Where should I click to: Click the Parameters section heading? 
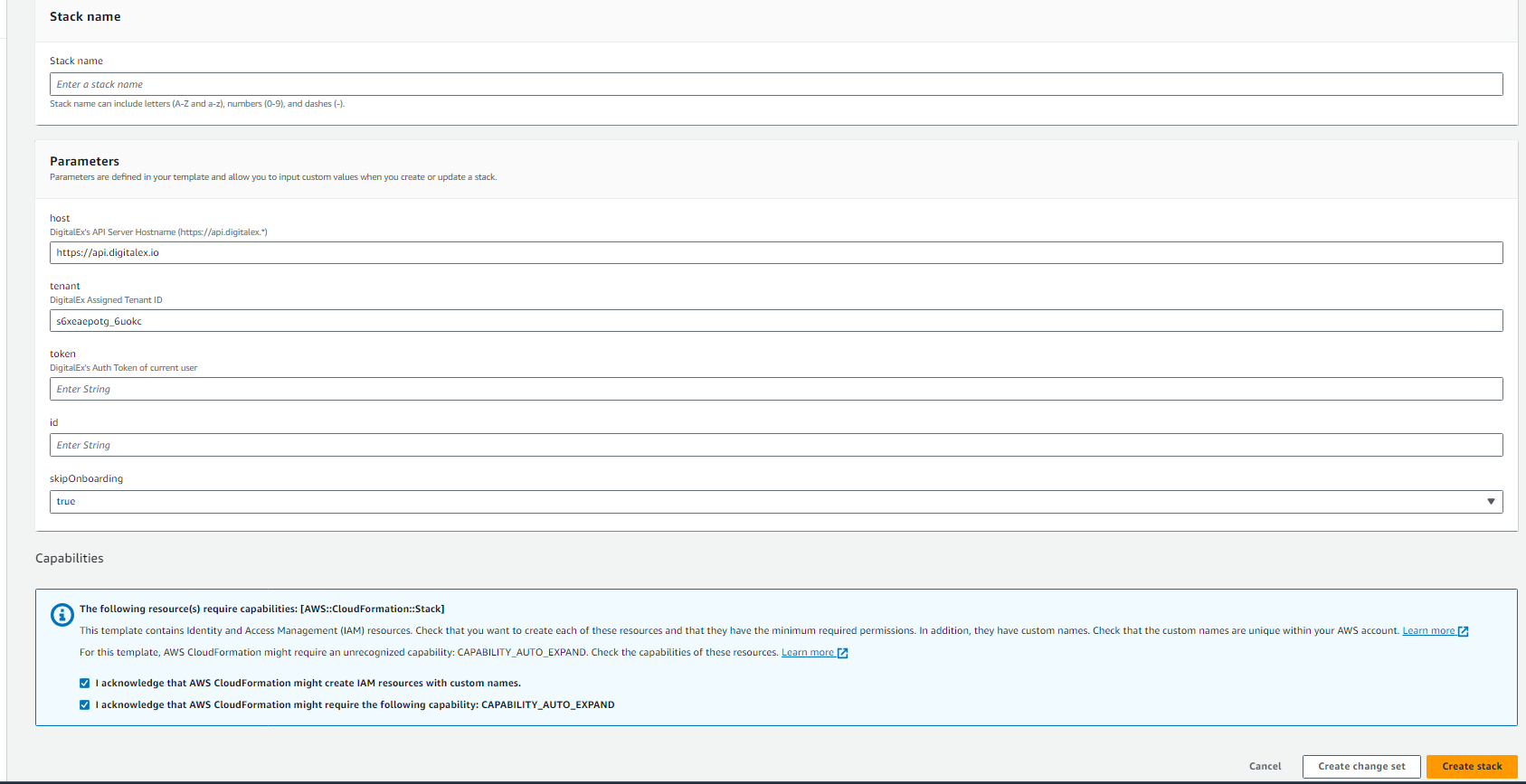click(84, 162)
